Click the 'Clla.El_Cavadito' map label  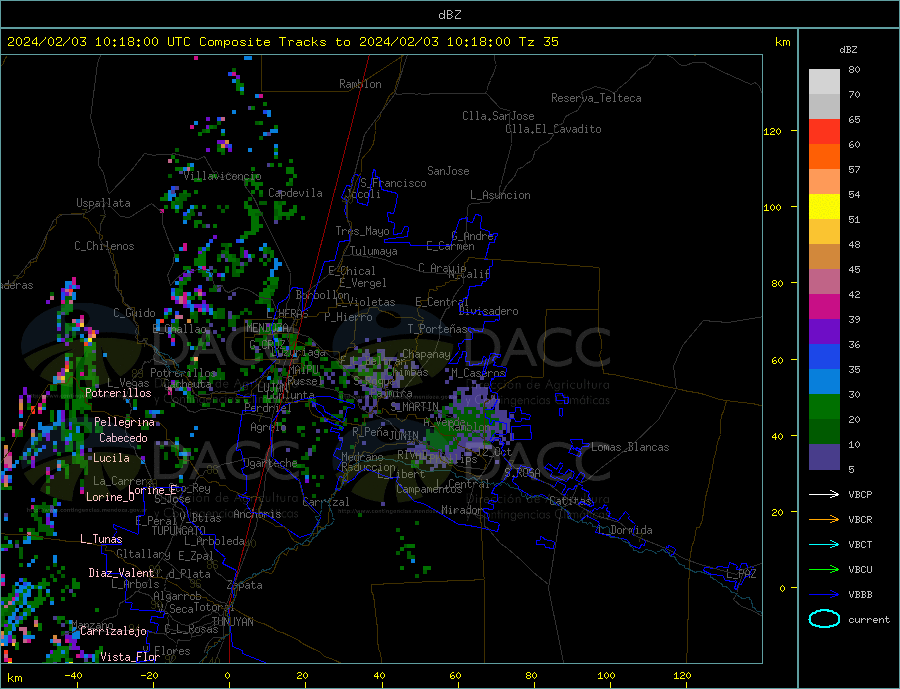(x=553, y=129)
